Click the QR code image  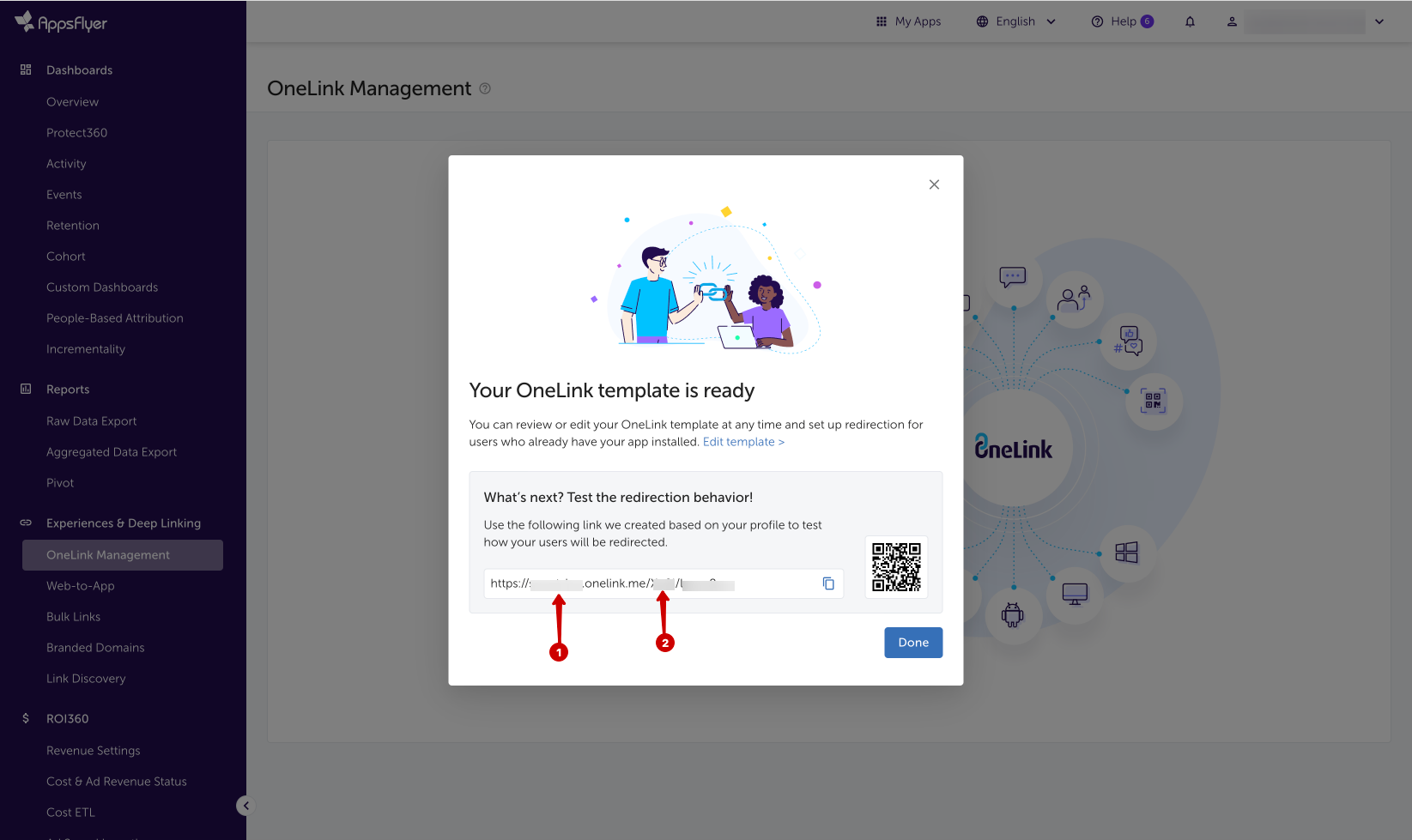[x=896, y=566]
